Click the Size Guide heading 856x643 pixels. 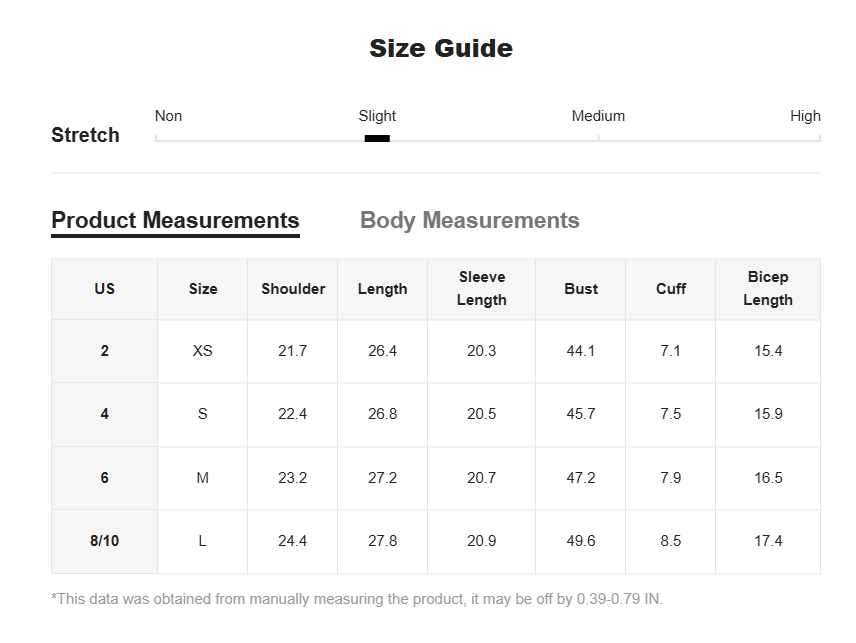(441, 48)
